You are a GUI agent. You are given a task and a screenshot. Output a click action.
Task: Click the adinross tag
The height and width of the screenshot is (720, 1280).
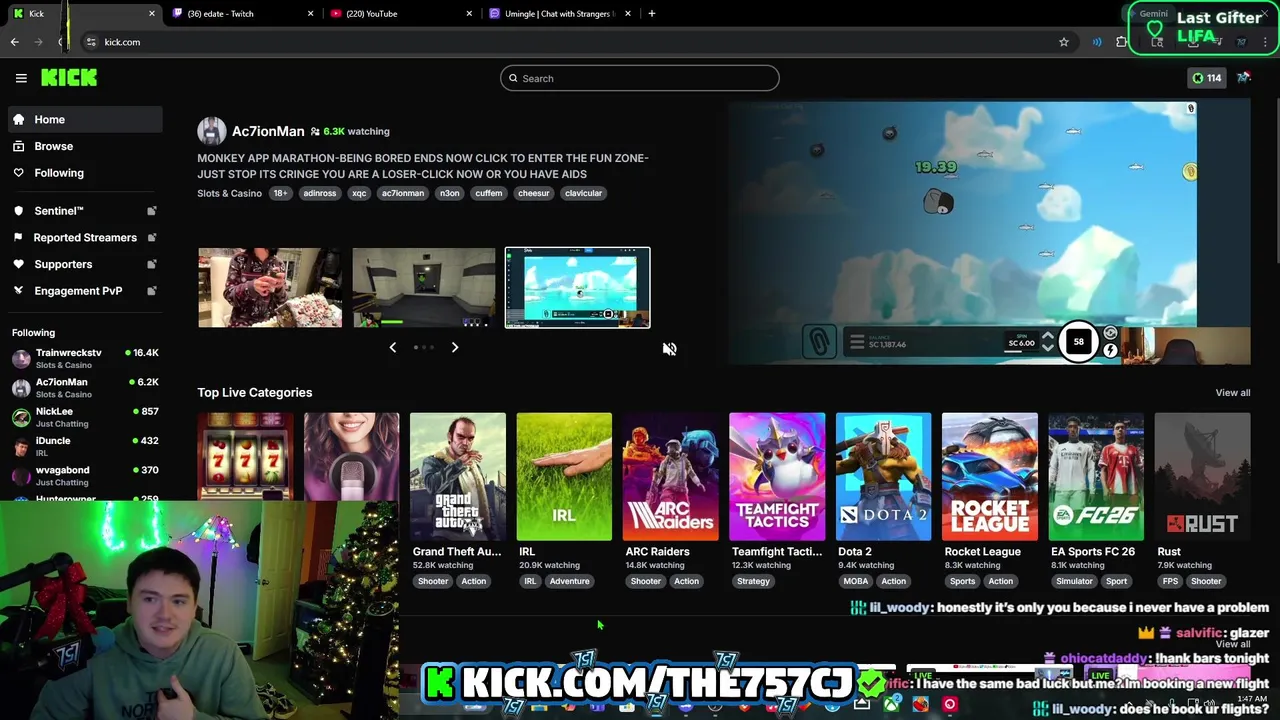tap(320, 193)
